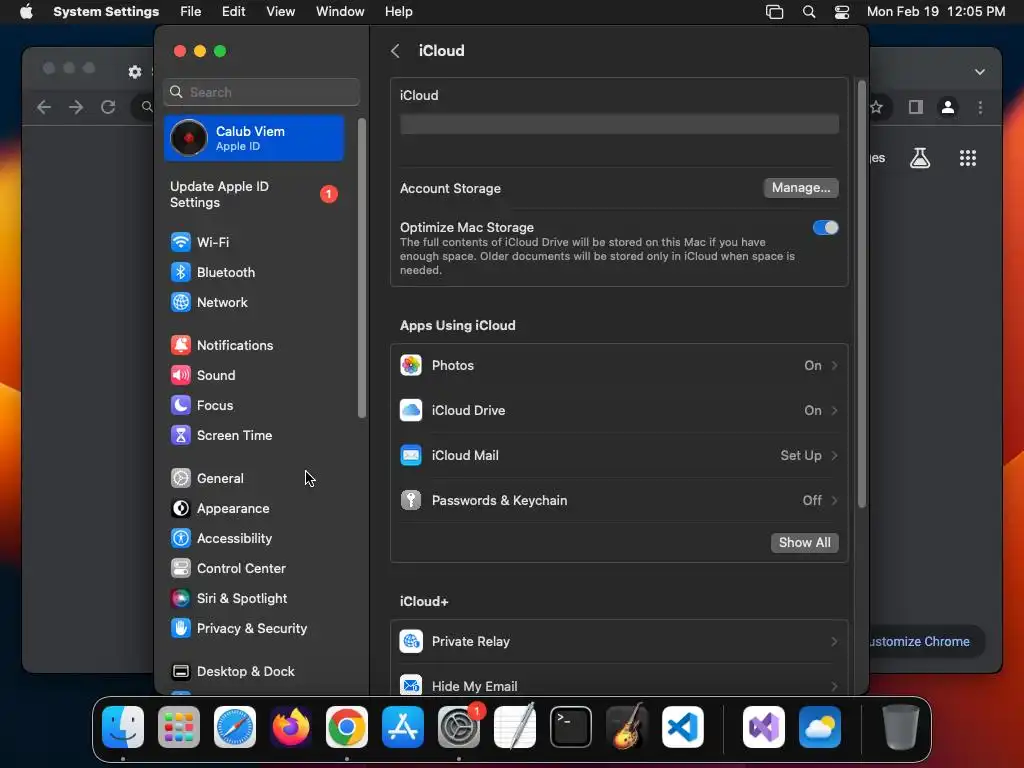Click the Private Relay globe icon
This screenshot has height=768, width=1024.
pos(411,641)
